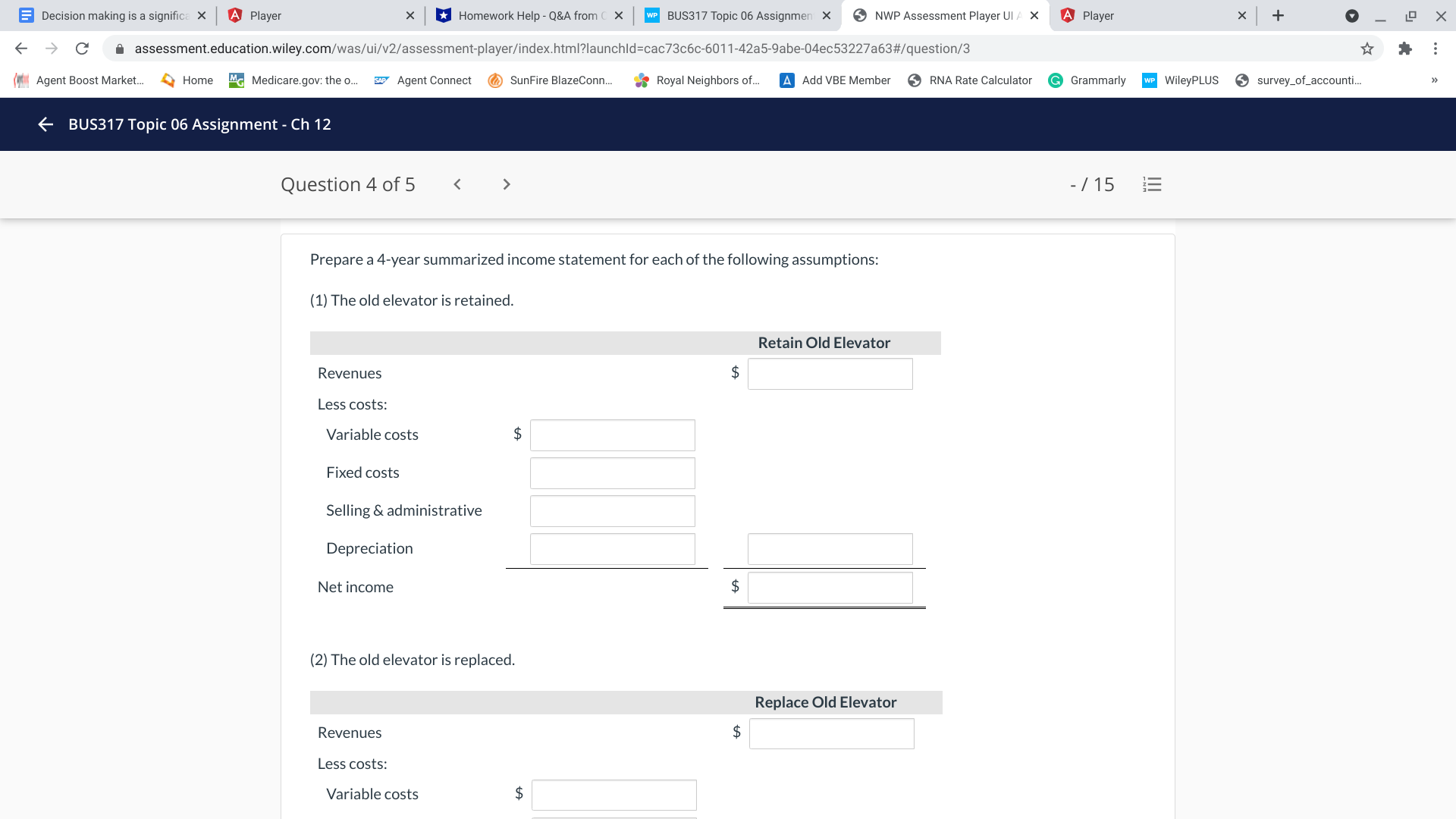Open the browser extensions puzzle icon

point(1404,49)
